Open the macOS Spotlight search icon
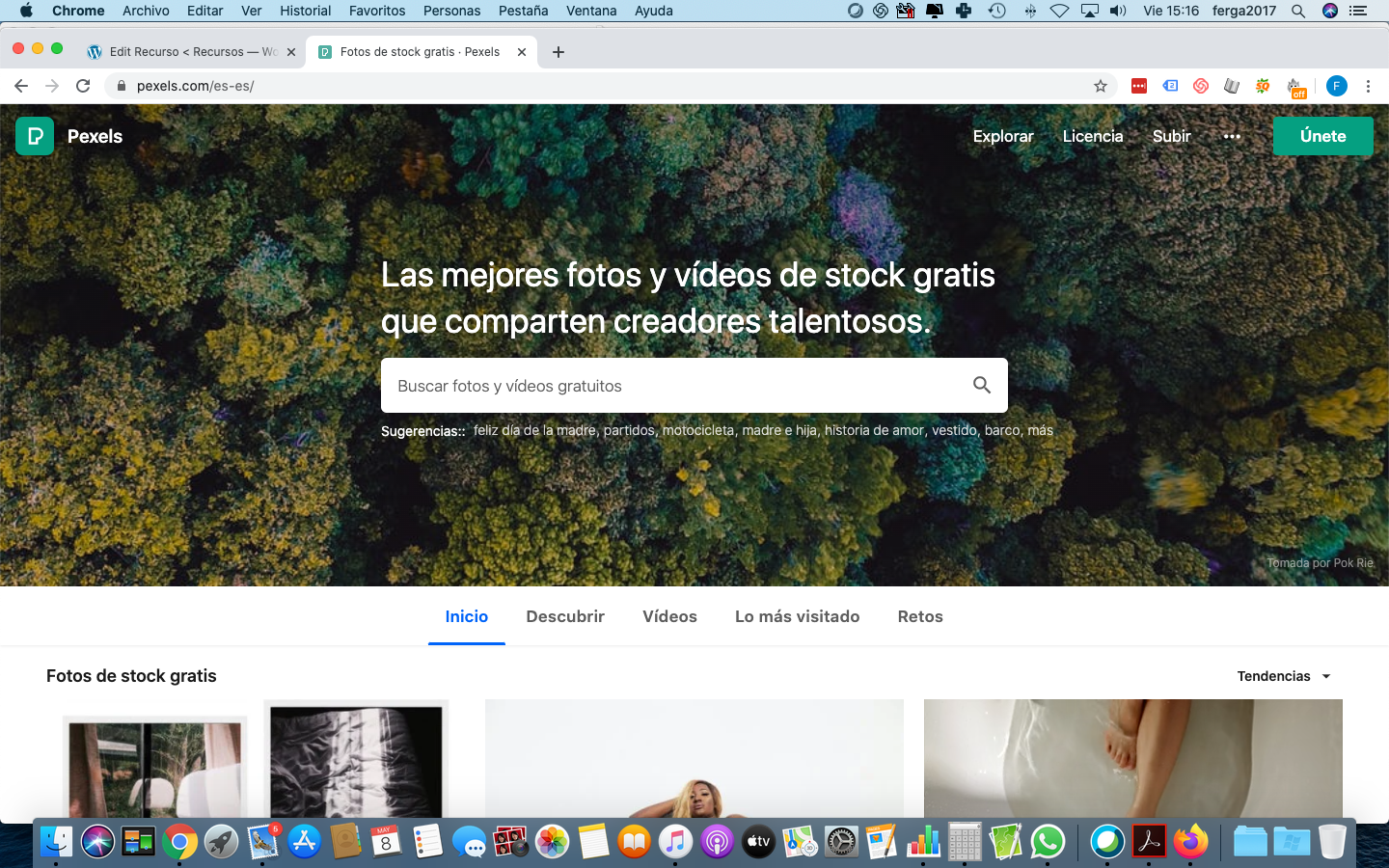The width and height of the screenshot is (1389, 868). point(1298,11)
